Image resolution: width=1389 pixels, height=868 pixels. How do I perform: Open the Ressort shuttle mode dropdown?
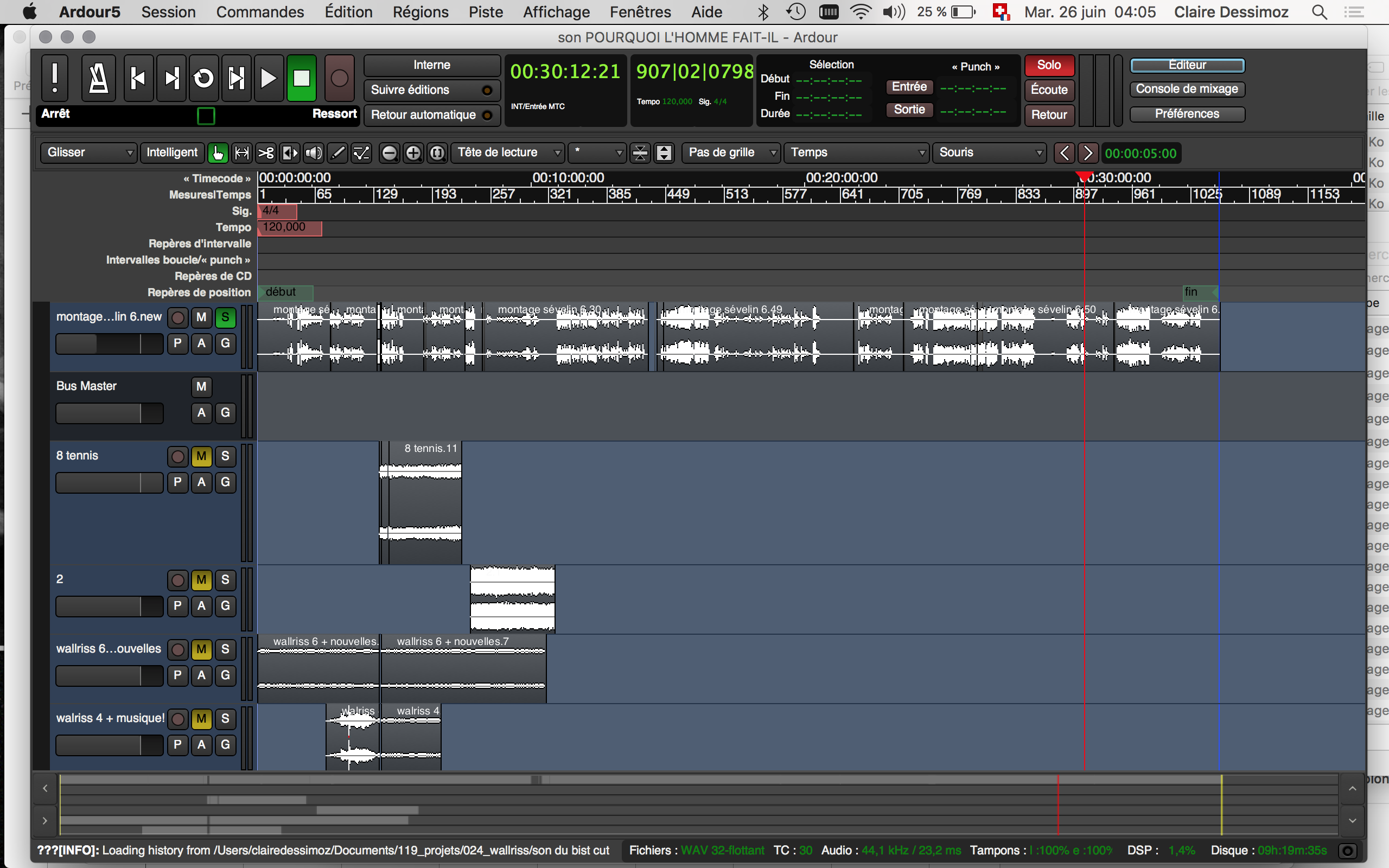point(335,114)
